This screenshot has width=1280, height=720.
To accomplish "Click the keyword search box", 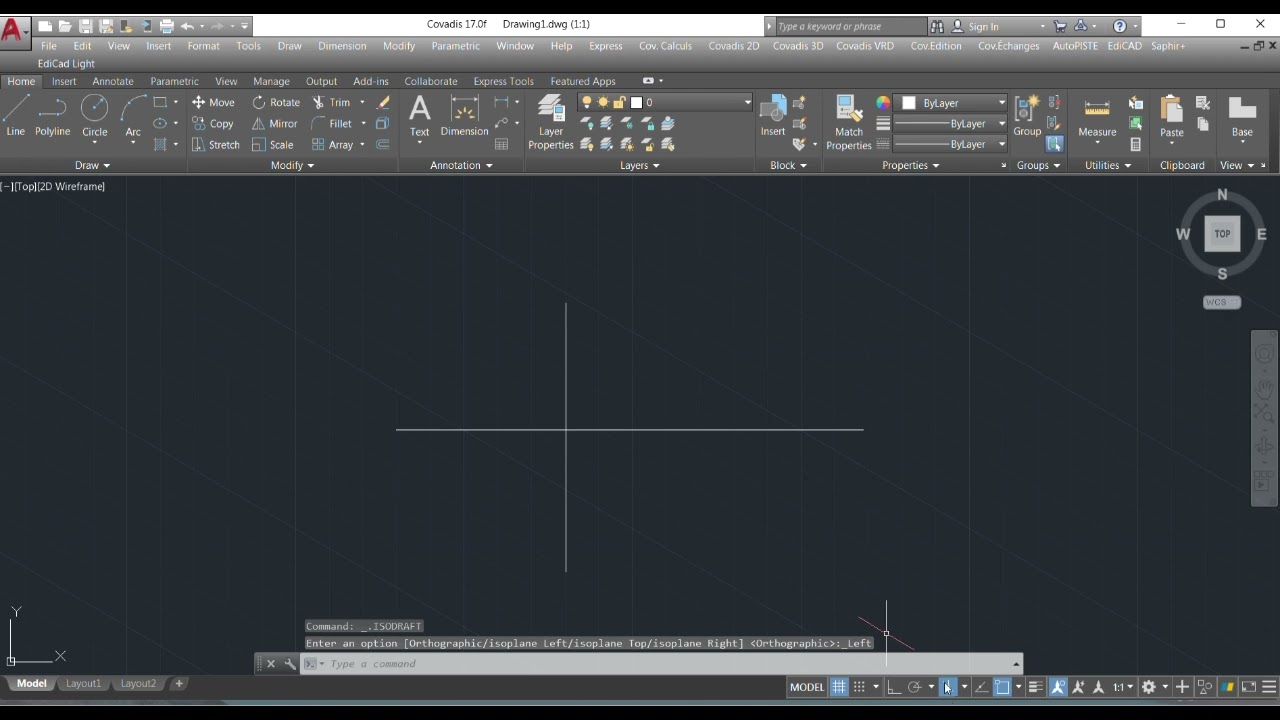I will [850, 27].
